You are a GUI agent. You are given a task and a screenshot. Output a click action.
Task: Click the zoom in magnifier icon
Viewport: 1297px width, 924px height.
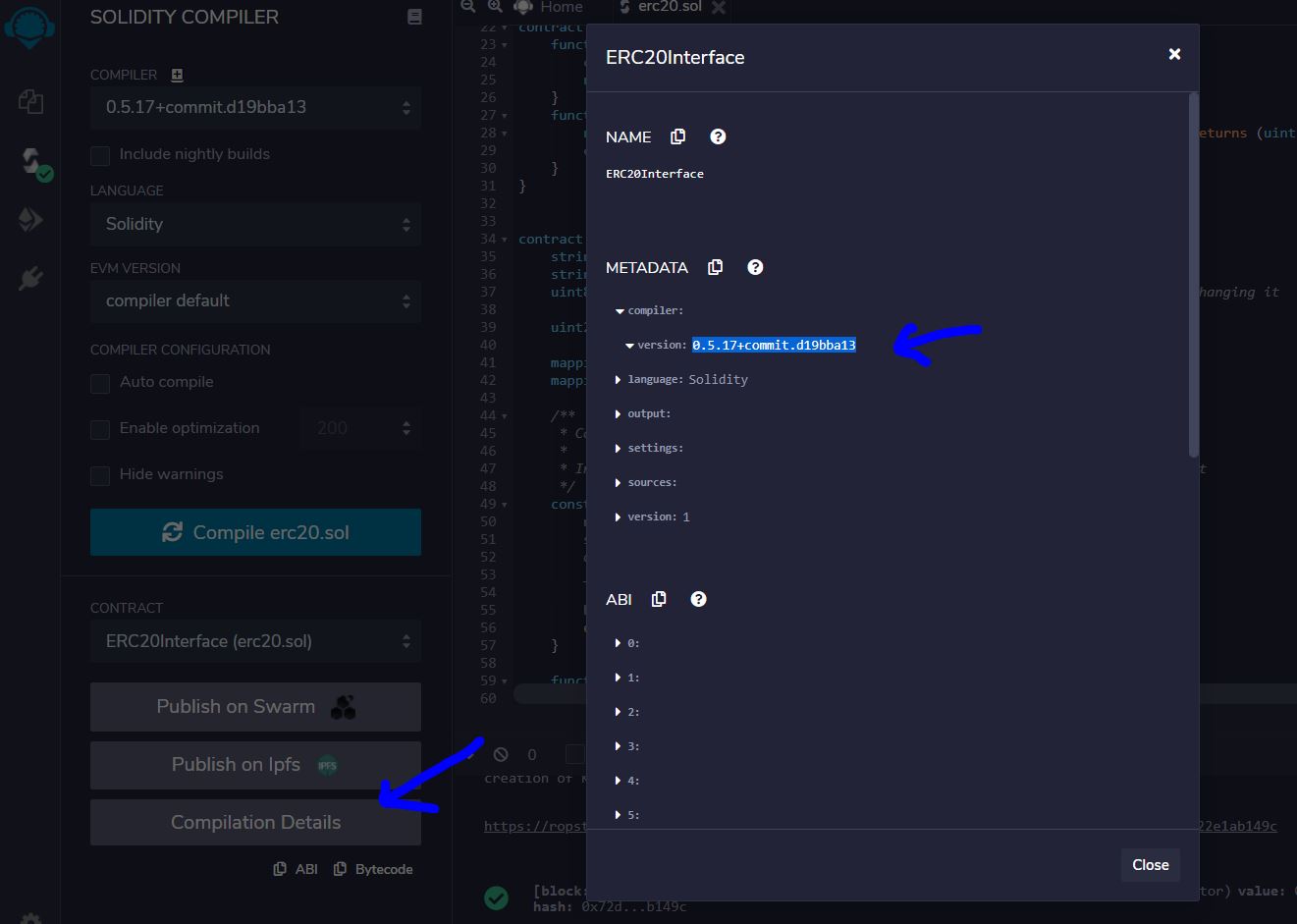tap(495, 6)
